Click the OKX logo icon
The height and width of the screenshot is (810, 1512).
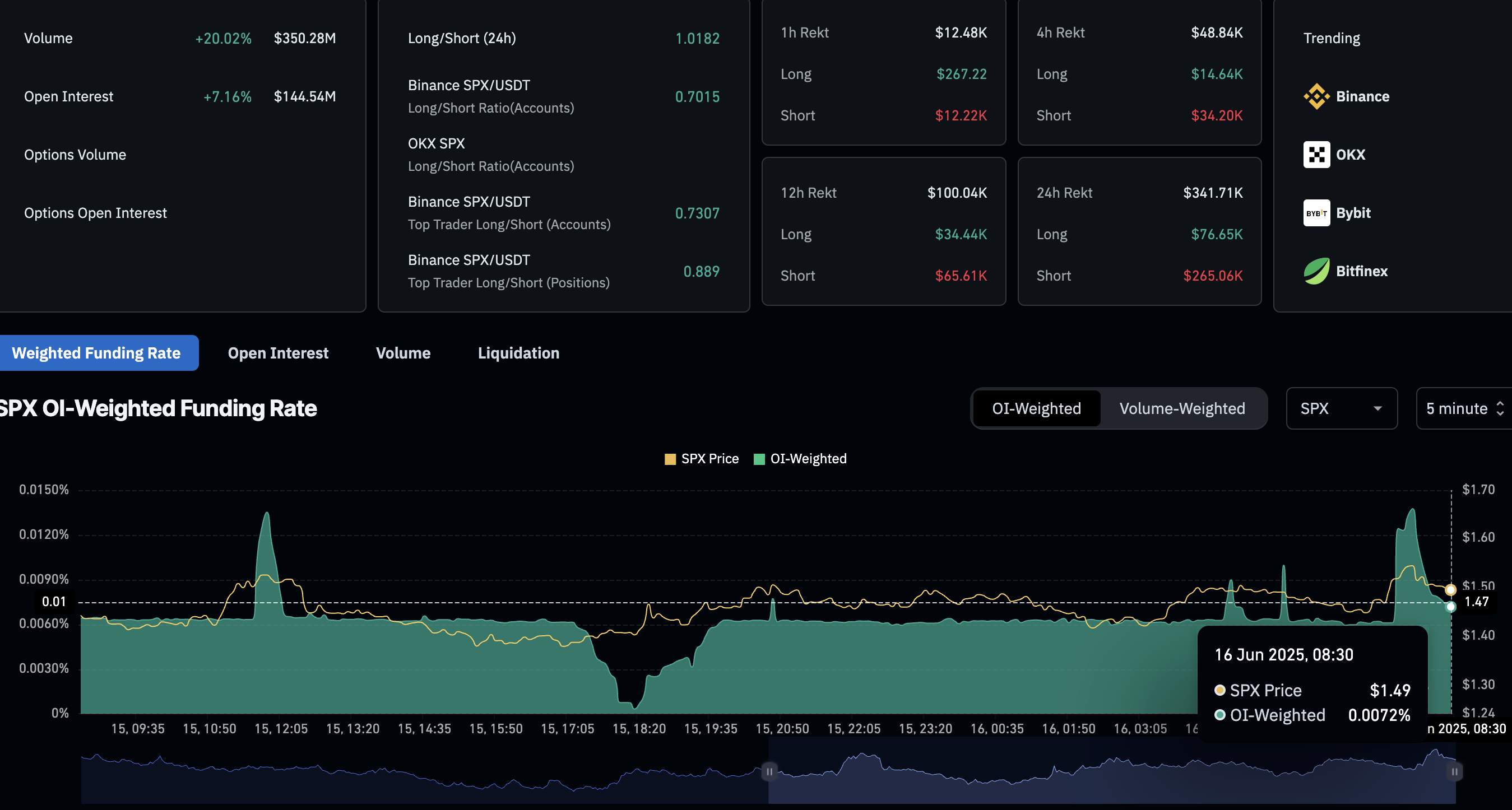1316,155
